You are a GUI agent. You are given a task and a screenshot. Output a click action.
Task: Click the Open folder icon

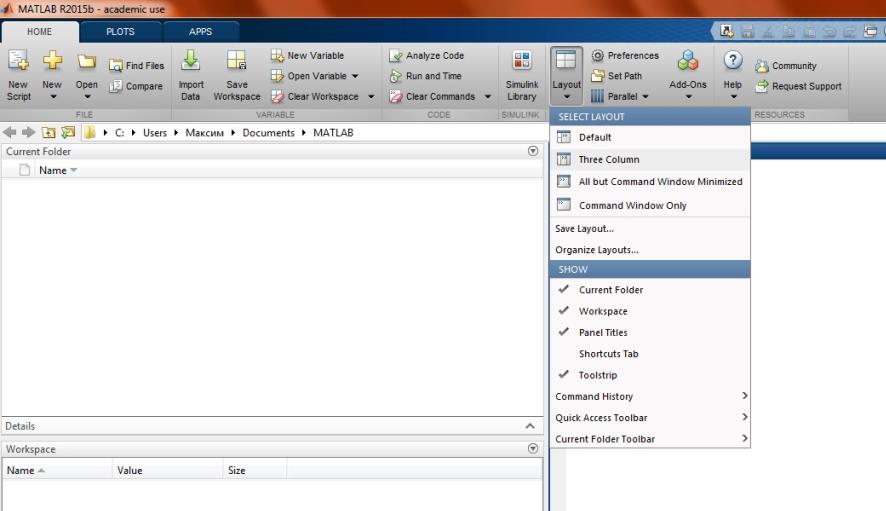pyautogui.click(x=86, y=60)
